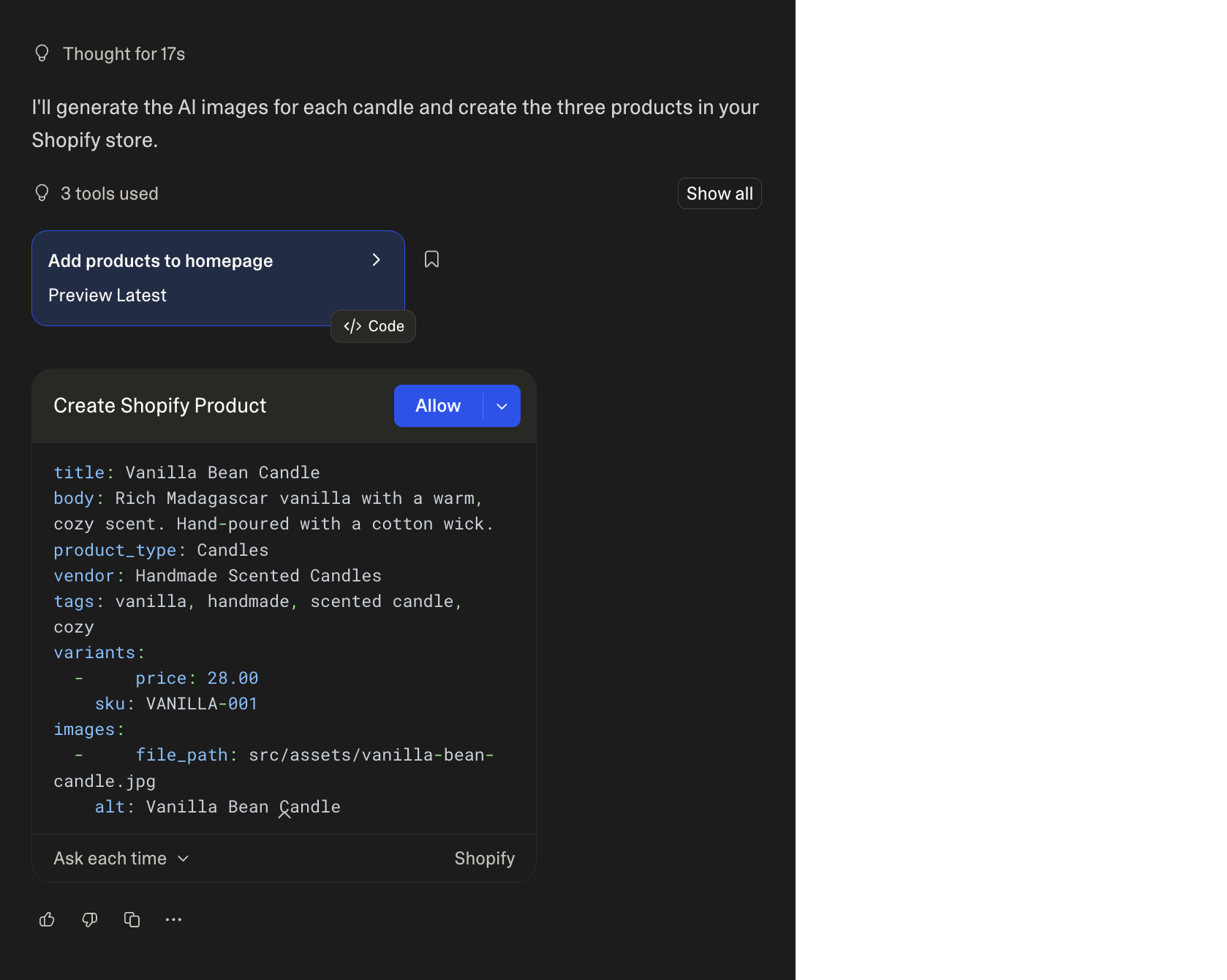The height and width of the screenshot is (980, 1227).
Task: Open the Add products to homepage artifact
Action: point(160,260)
